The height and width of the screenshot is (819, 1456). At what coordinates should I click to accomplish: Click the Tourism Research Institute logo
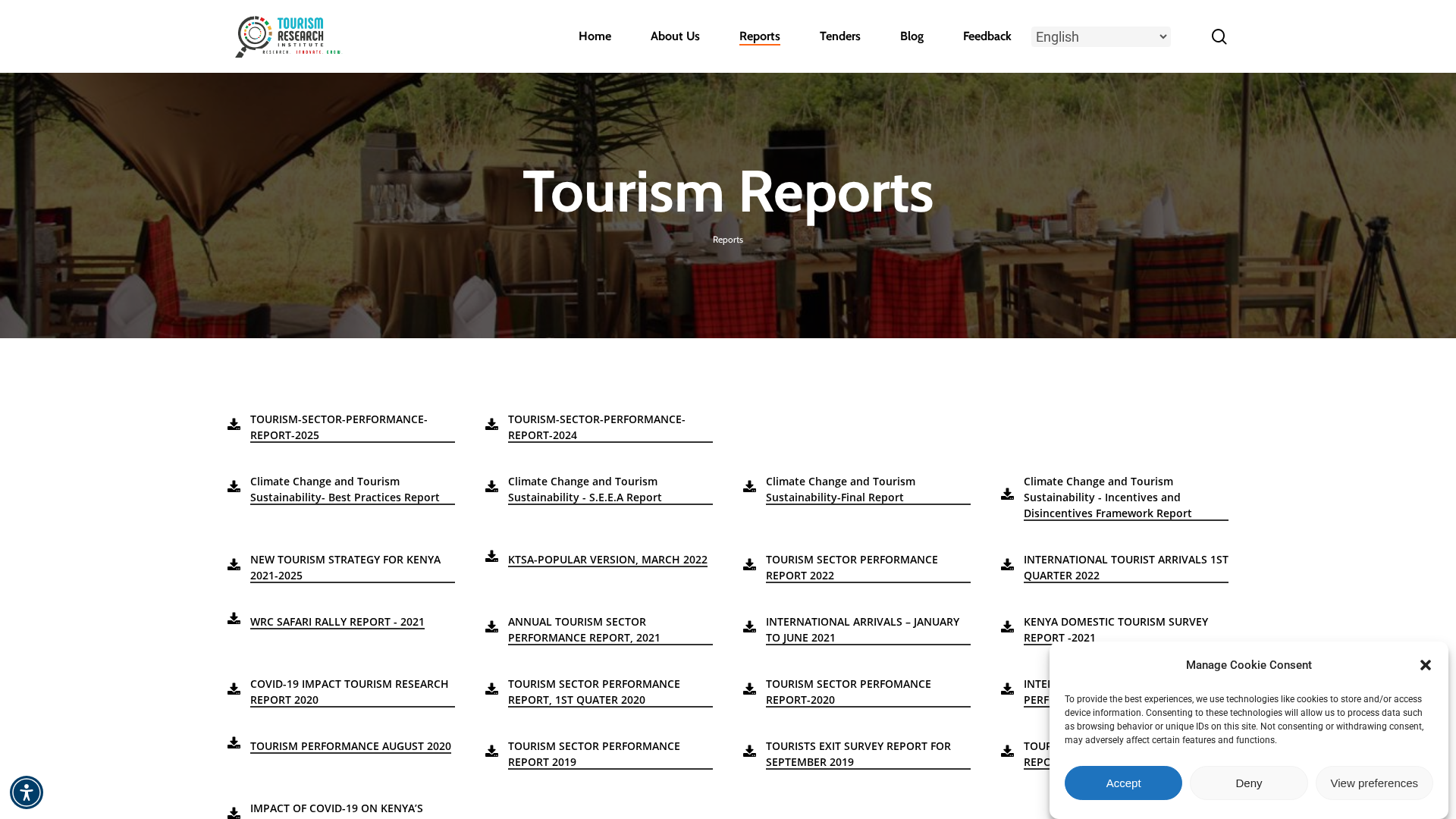(x=287, y=36)
